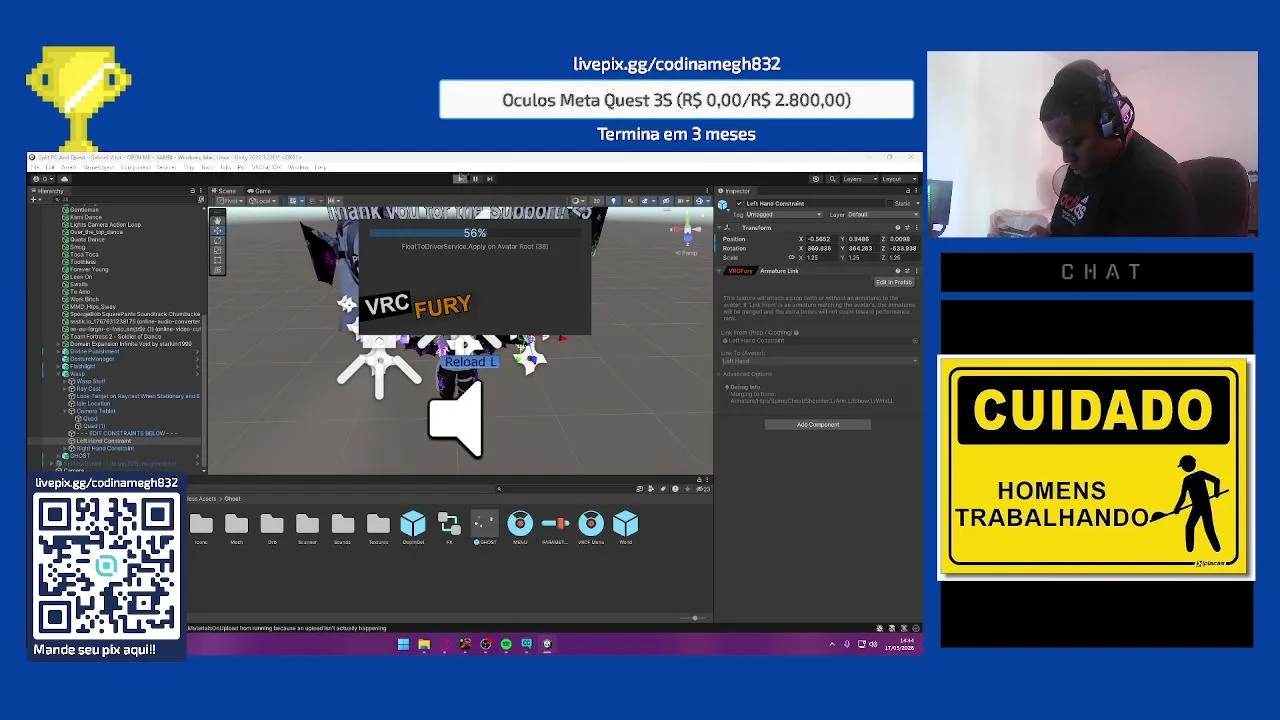Open the cloud services icon in toolbar
1280x720 pixels.
[x=64, y=179]
